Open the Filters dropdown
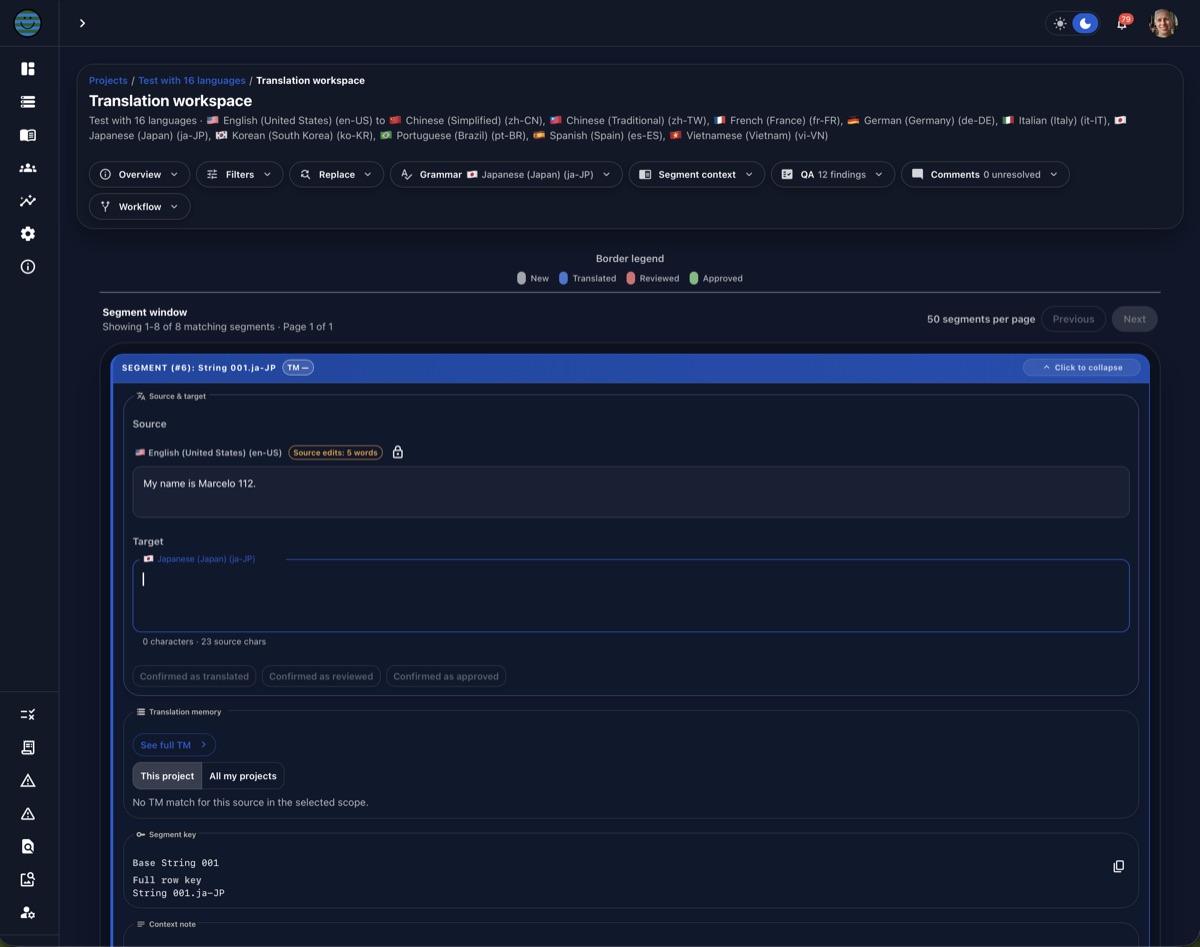Screen dimensions: 1200x947 pyautogui.click(x=239, y=174)
